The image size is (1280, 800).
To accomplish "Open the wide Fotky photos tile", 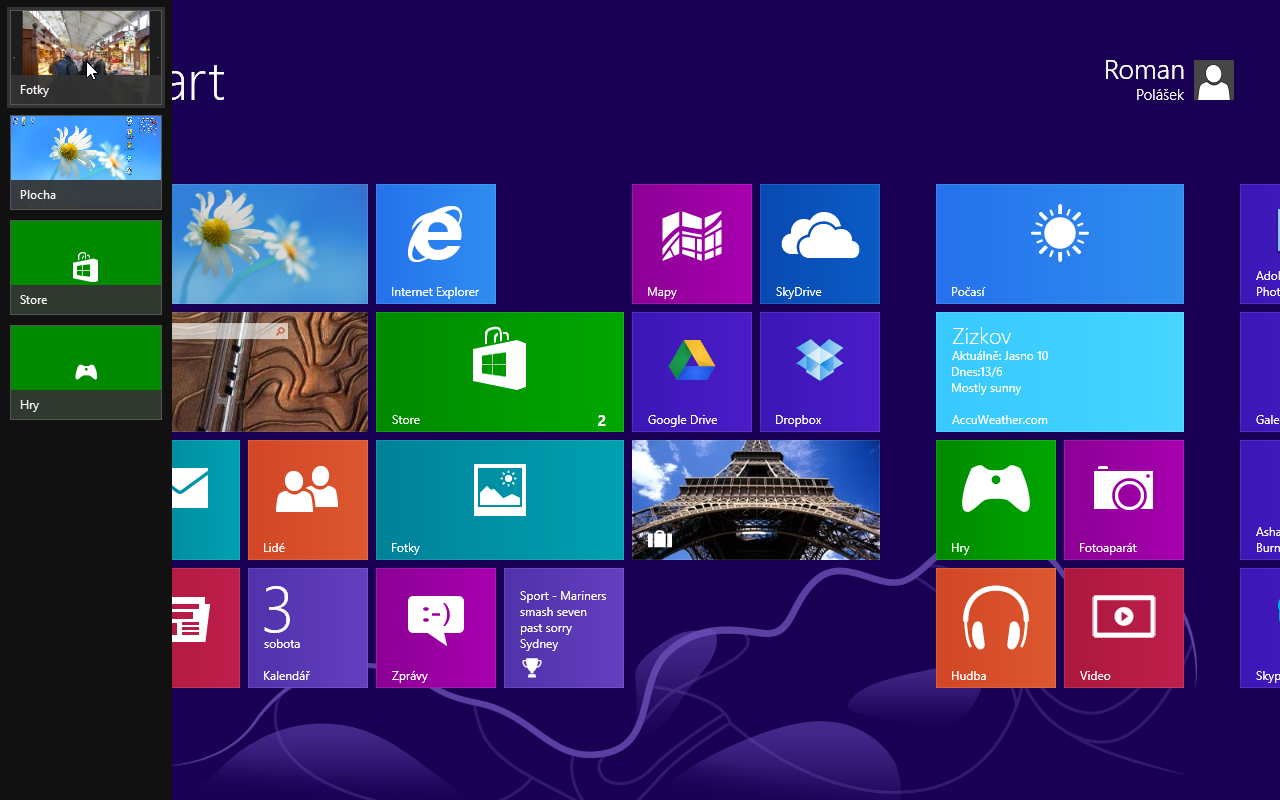I will 500,500.
